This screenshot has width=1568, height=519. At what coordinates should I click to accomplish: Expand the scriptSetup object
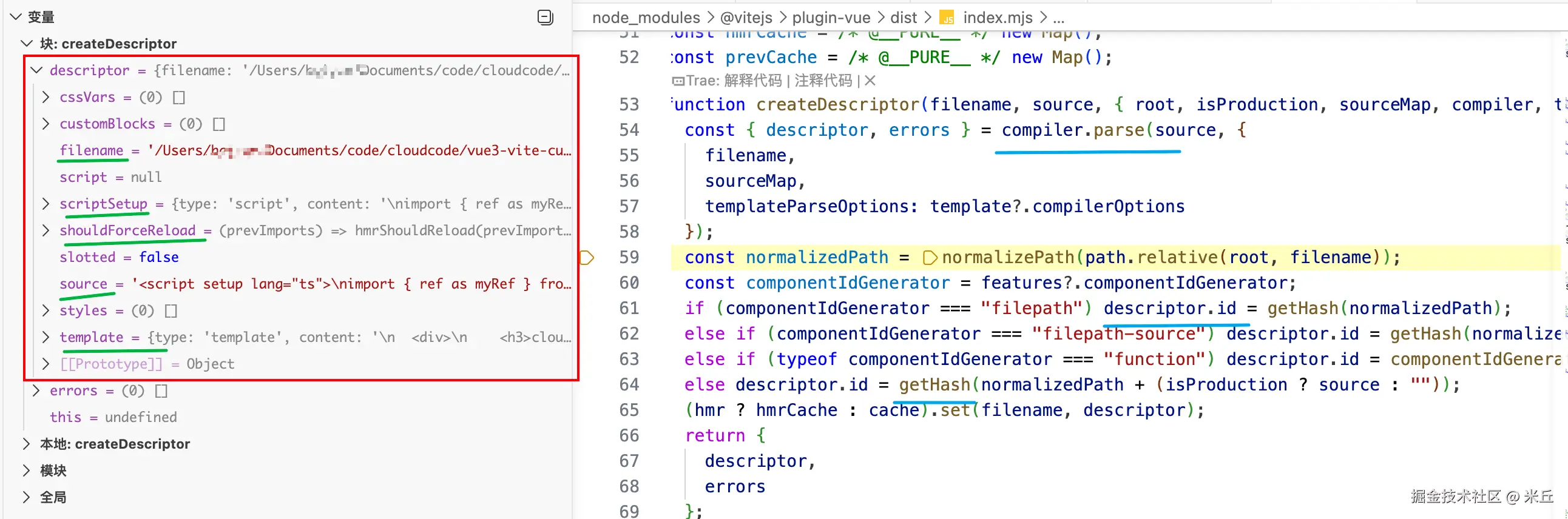coord(46,204)
